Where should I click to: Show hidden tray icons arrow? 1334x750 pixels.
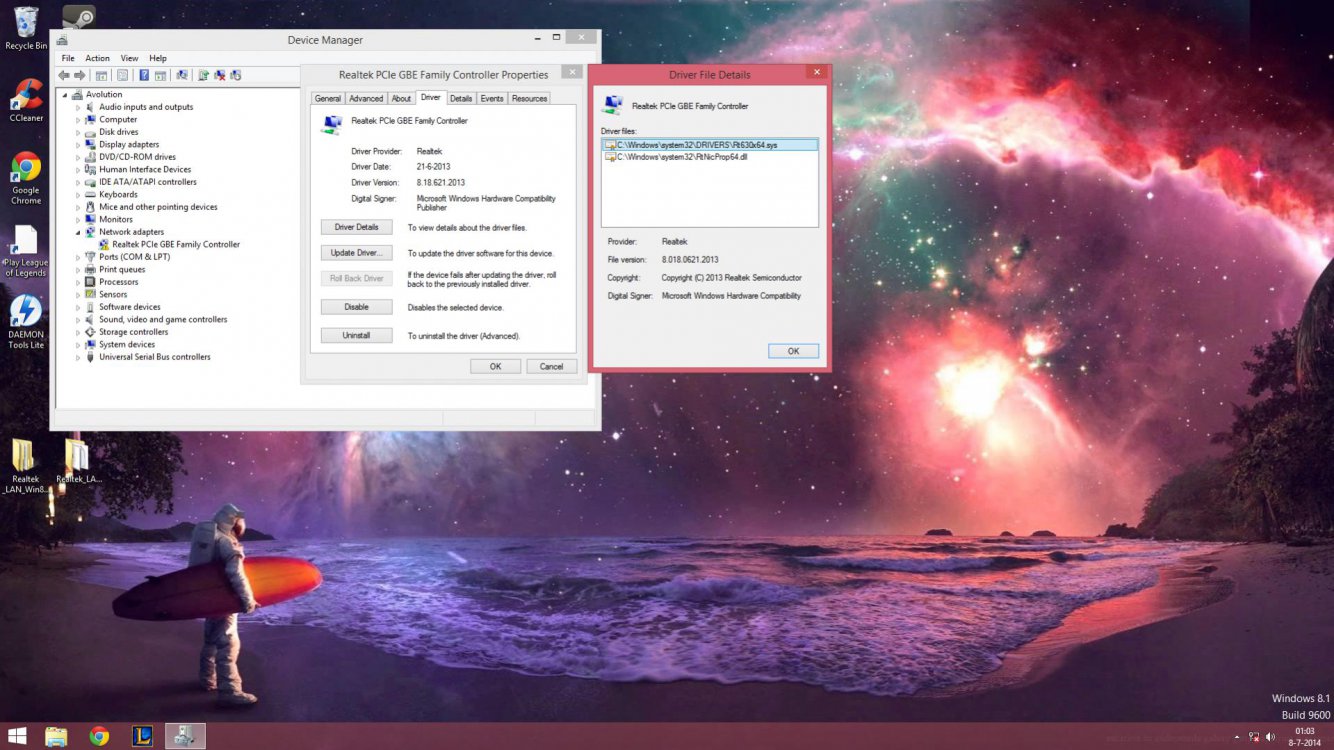pyautogui.click(x=1235, y=737)
